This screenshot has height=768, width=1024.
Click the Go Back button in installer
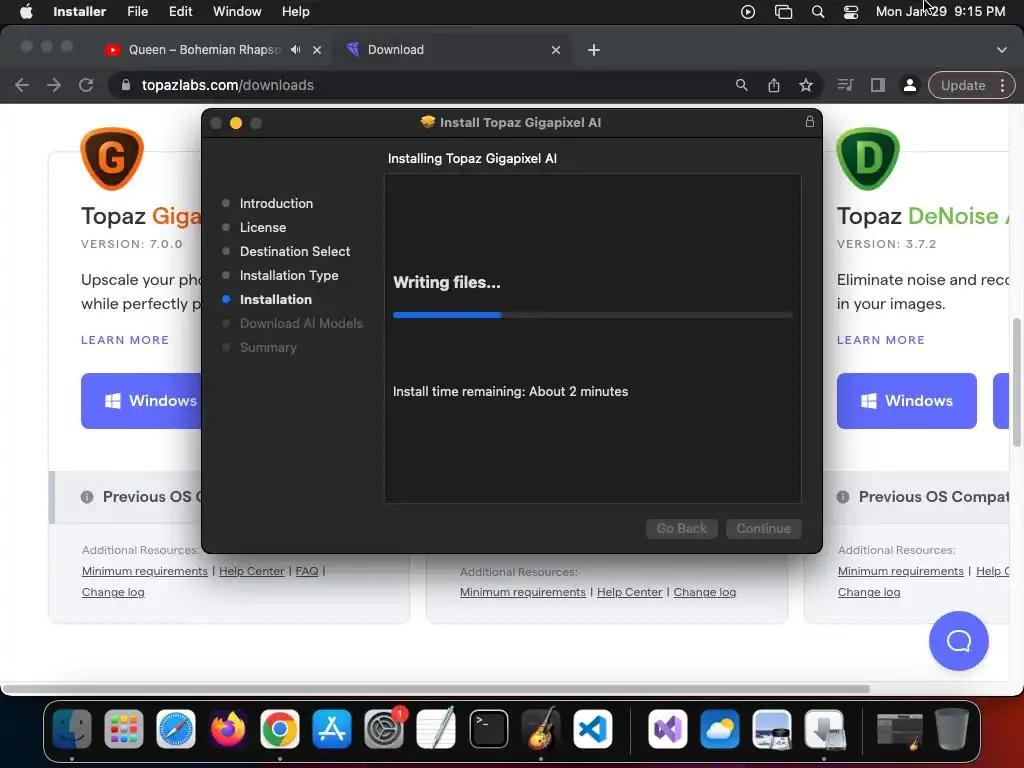[x=681, y=528]
